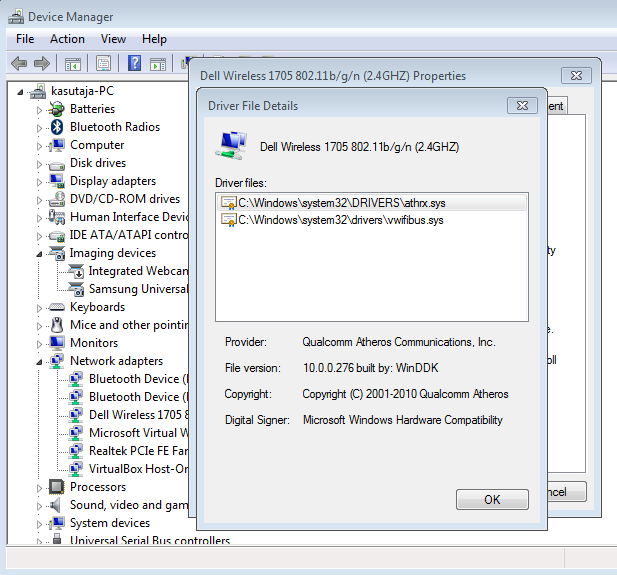Image resolution: width=617 pixels, height=575 pixels.
Task: Click the DVD/CD-ROM drives icon
Action: 57,199
